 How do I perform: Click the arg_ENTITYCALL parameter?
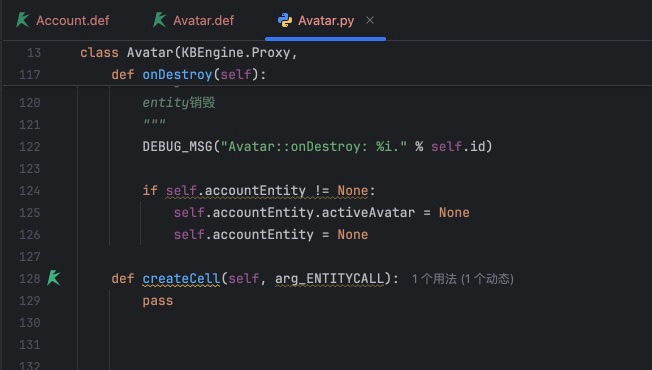(x=329, y=279)
